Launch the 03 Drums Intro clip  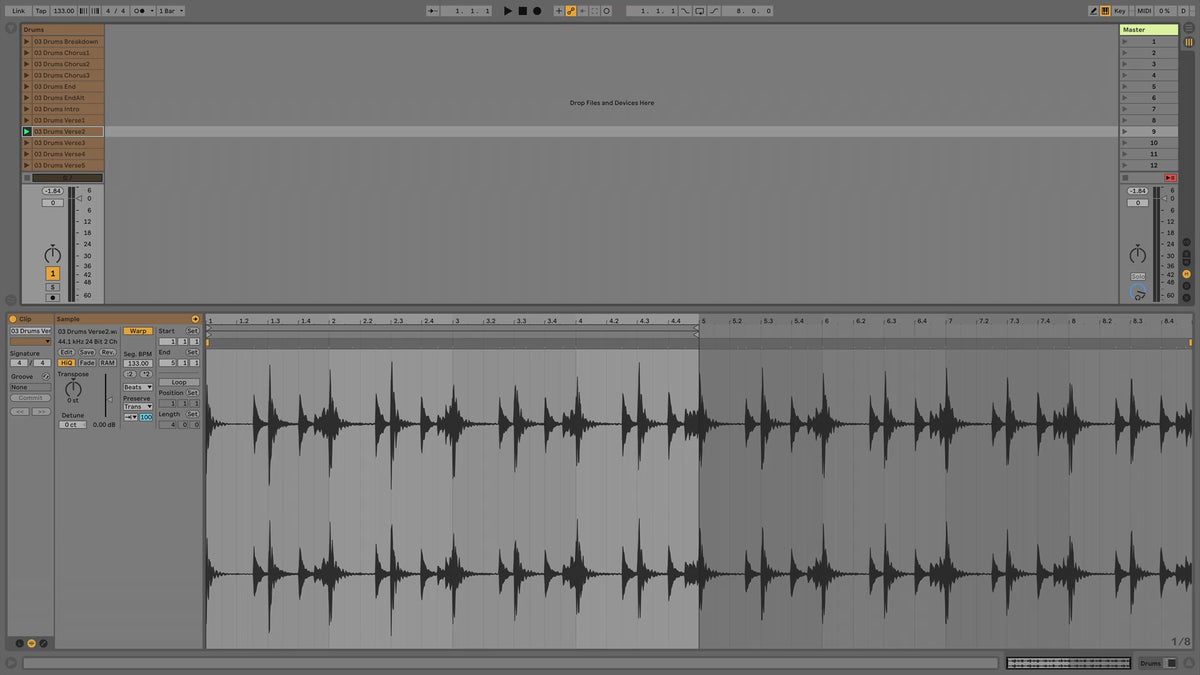(27, 109)
